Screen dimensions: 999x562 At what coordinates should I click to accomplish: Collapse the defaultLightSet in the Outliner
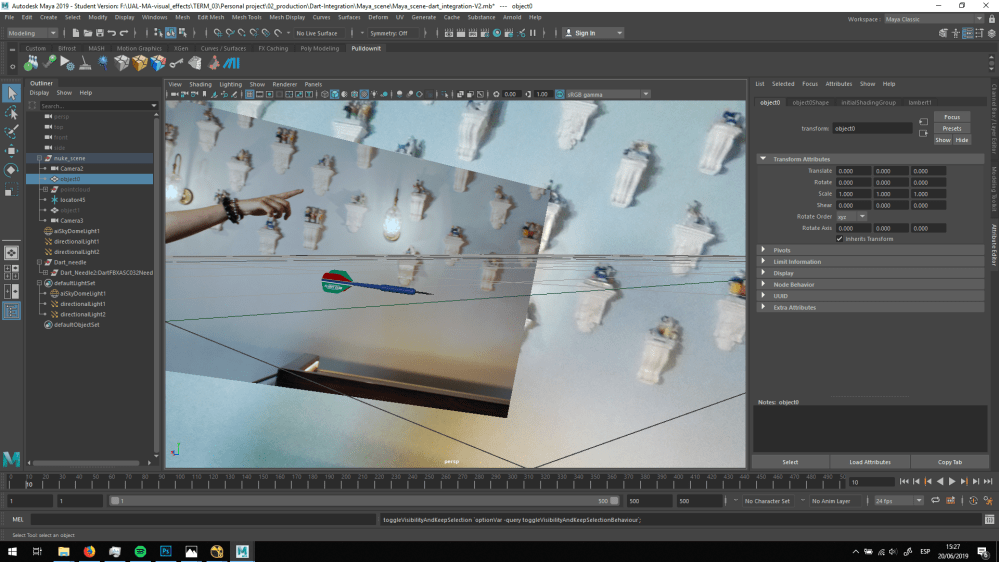(40, 283)
